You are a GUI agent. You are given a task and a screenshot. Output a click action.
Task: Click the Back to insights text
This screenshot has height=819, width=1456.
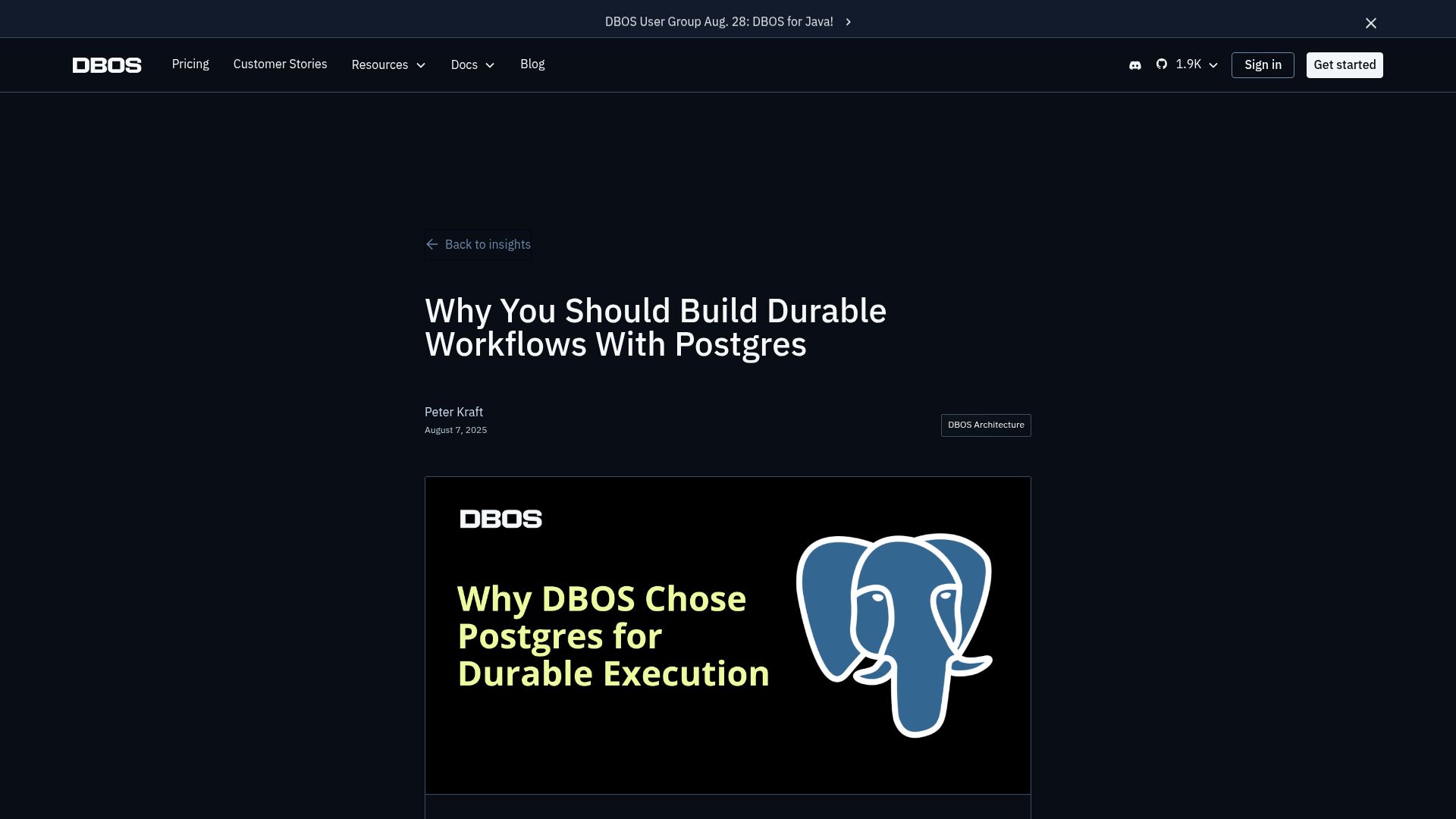[x=488, y=244]
